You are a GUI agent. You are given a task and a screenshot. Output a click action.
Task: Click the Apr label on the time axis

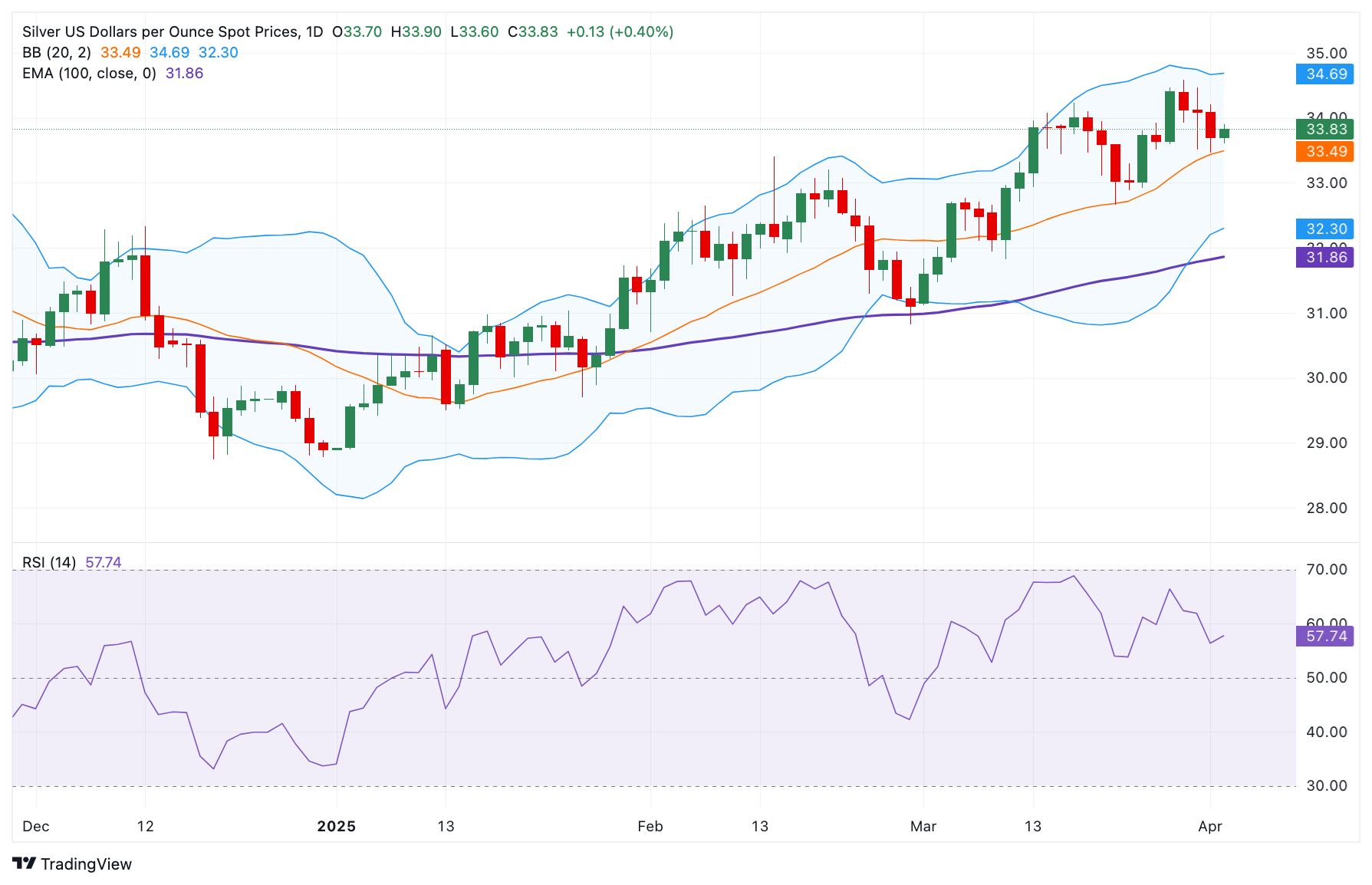pyautogui.click(x=1212, y=827)
